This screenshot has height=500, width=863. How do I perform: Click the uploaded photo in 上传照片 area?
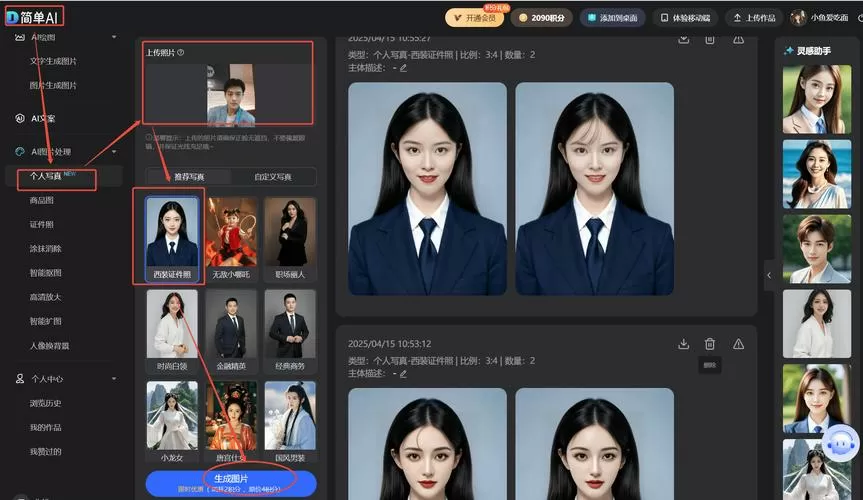231,94
